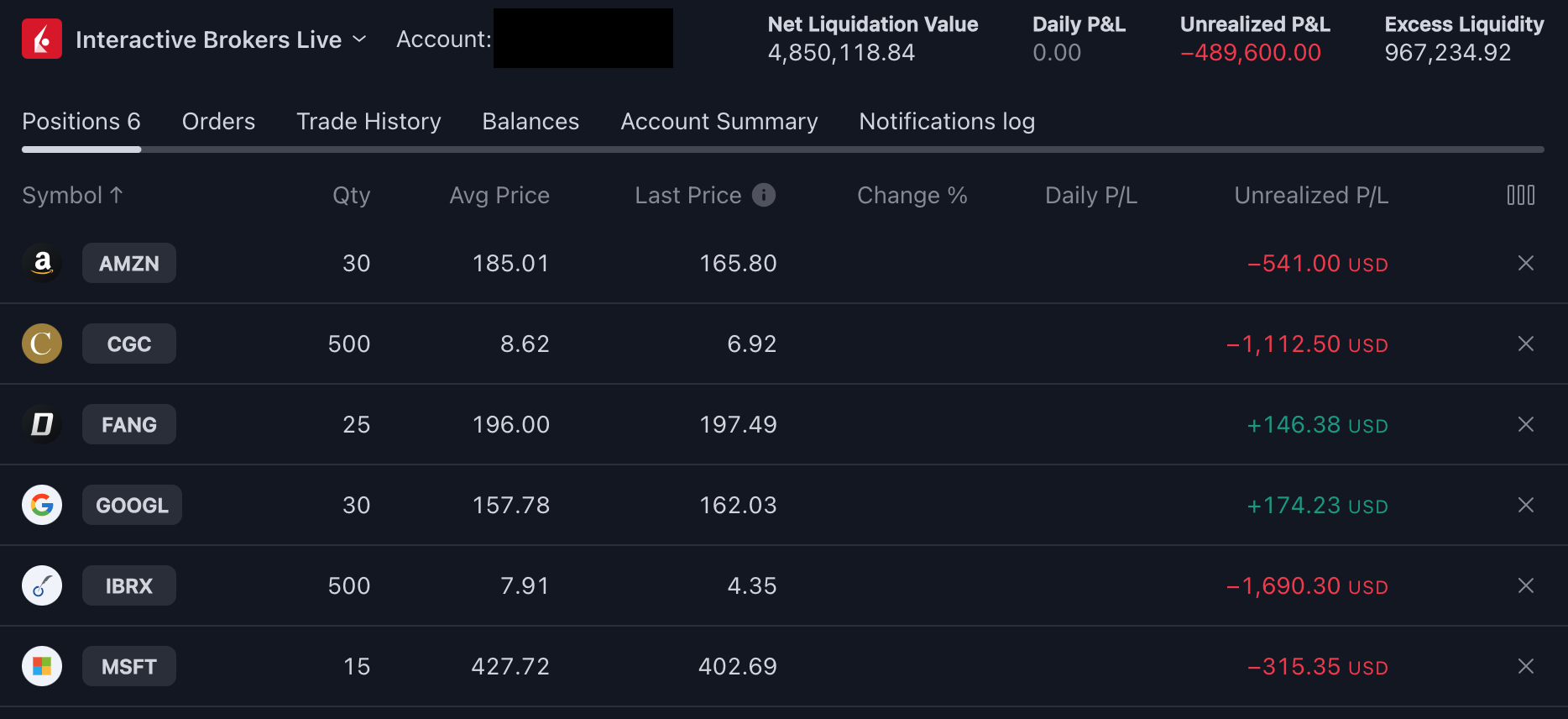1568x719 pixels.
Task: Click the IBRX company logo
Action: click(x=42, y=585)
